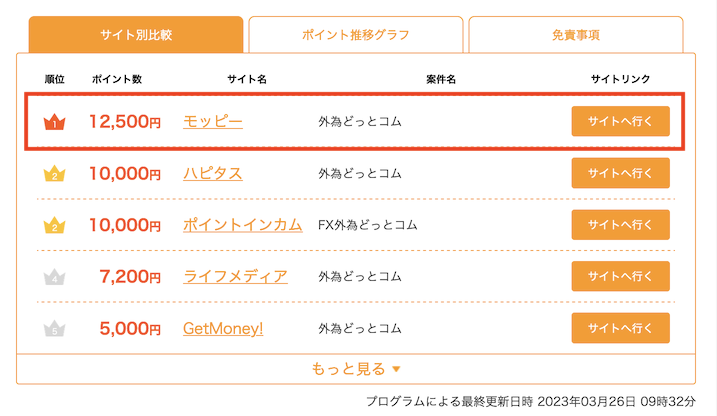
Task: Visit the GetMoney! link
Action: point(223,329)
